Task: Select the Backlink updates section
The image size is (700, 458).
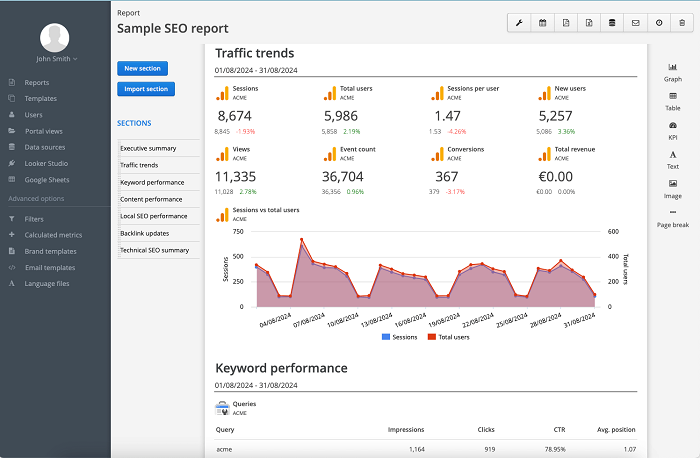Action: [146, 232]
